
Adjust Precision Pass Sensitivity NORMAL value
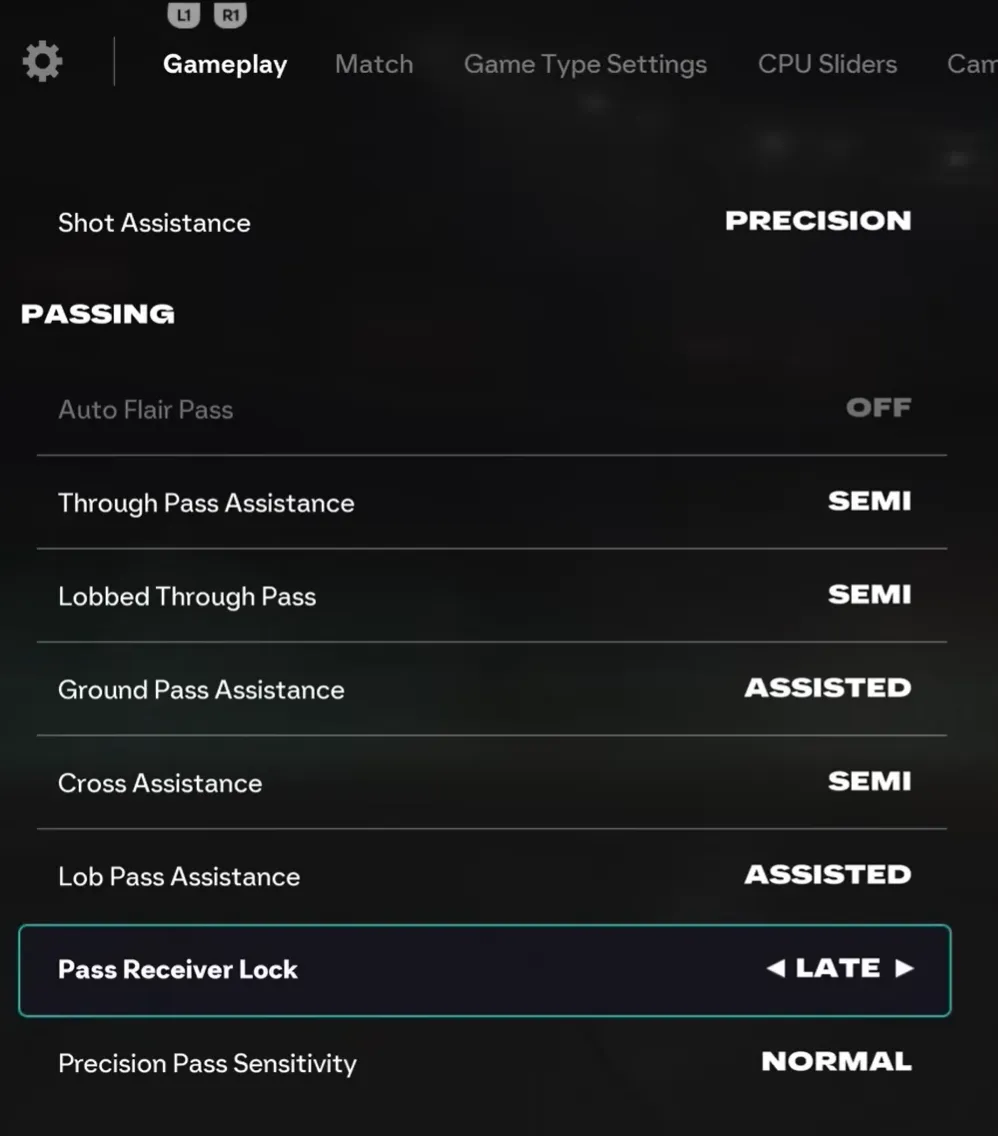pyautogui.click(x=836, y=1062)
